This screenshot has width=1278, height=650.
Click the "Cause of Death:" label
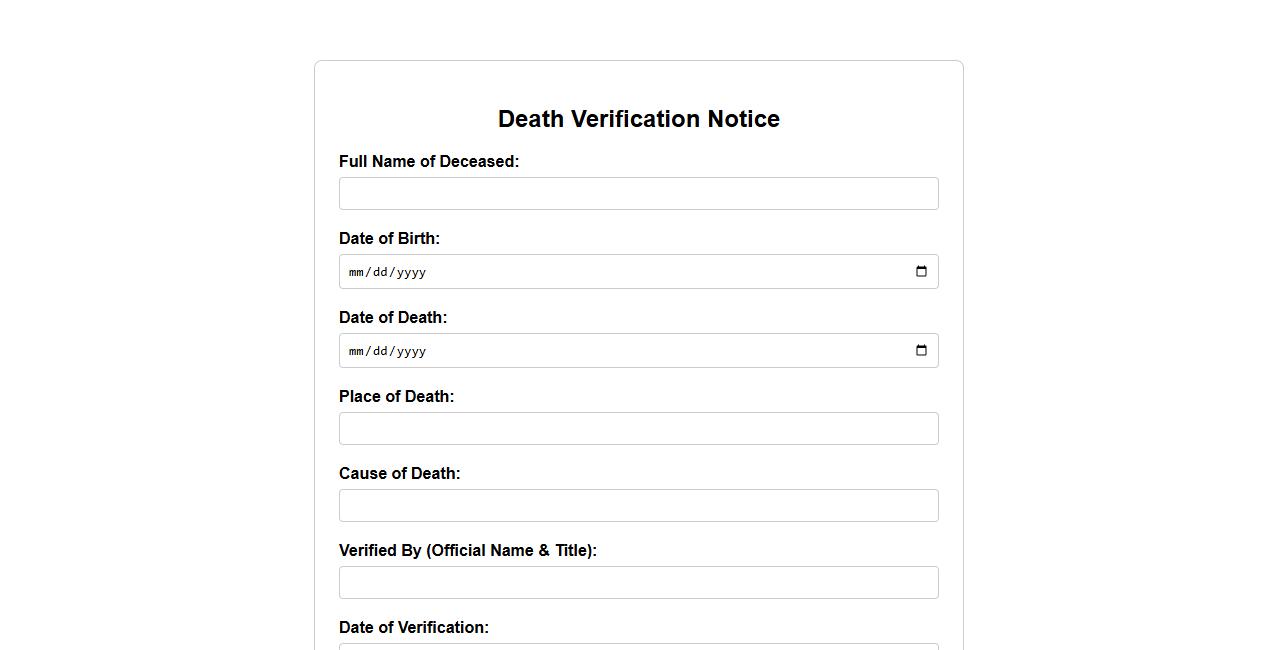coord(399,474)
